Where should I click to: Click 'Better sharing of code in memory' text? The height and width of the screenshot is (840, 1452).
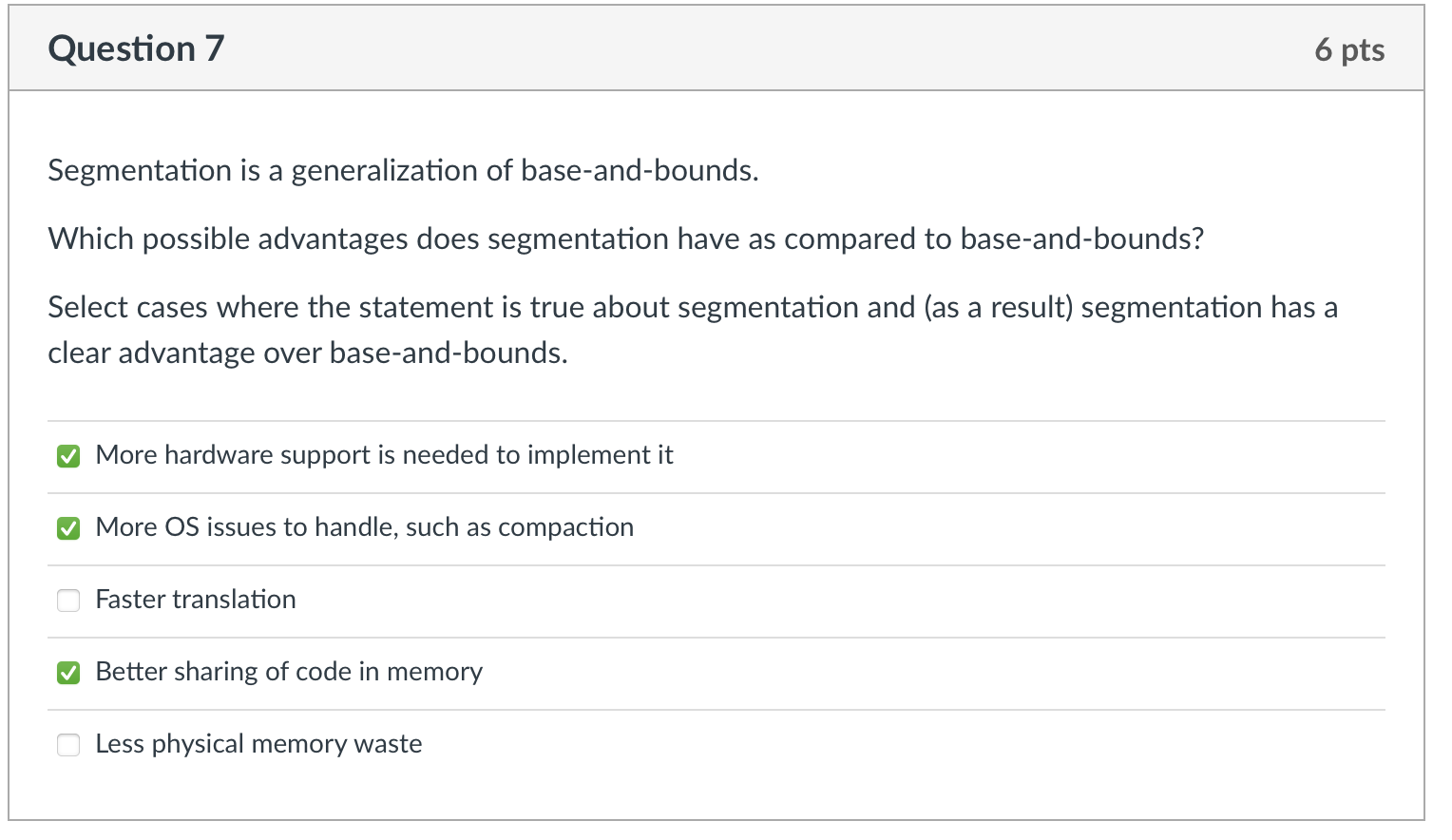(x=289, y=672)
